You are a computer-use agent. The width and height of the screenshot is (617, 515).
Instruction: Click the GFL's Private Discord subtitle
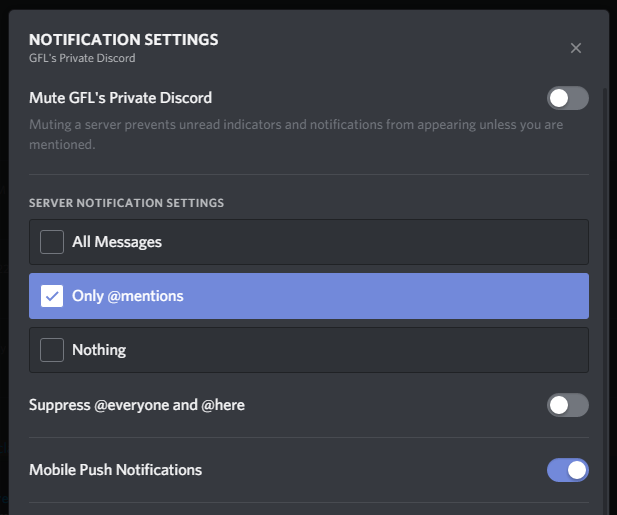pyautogui.click(x=82, y=58)
